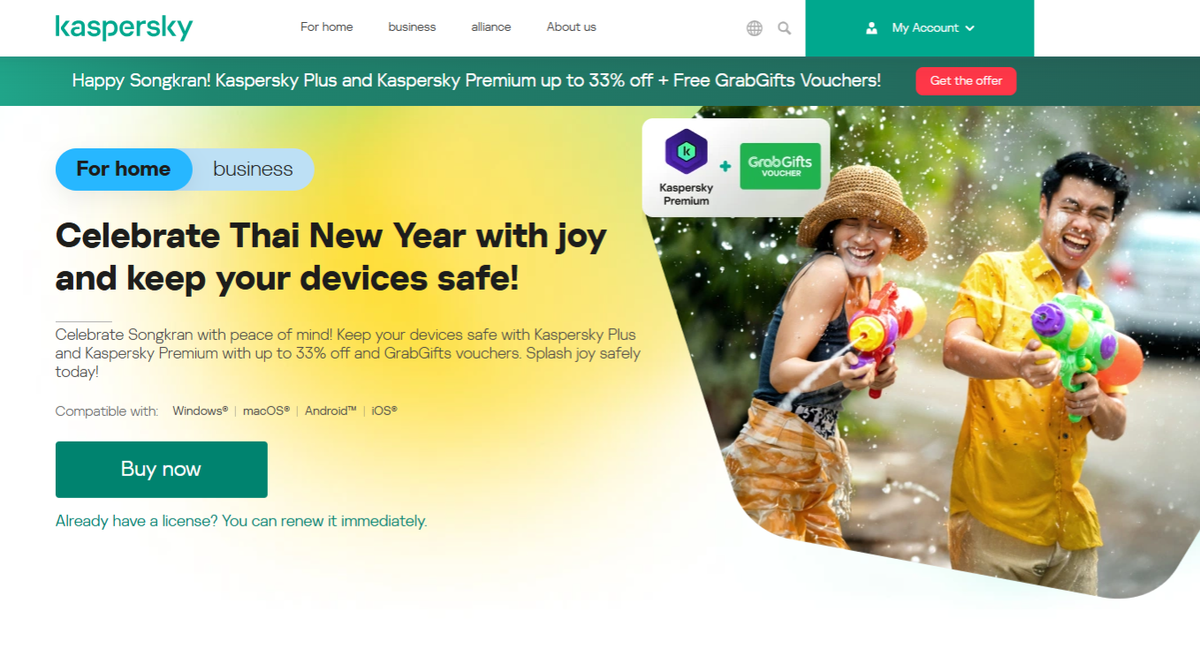Open the search magnifier icon
Viewport: 1200px width, 649px height.
785,28
